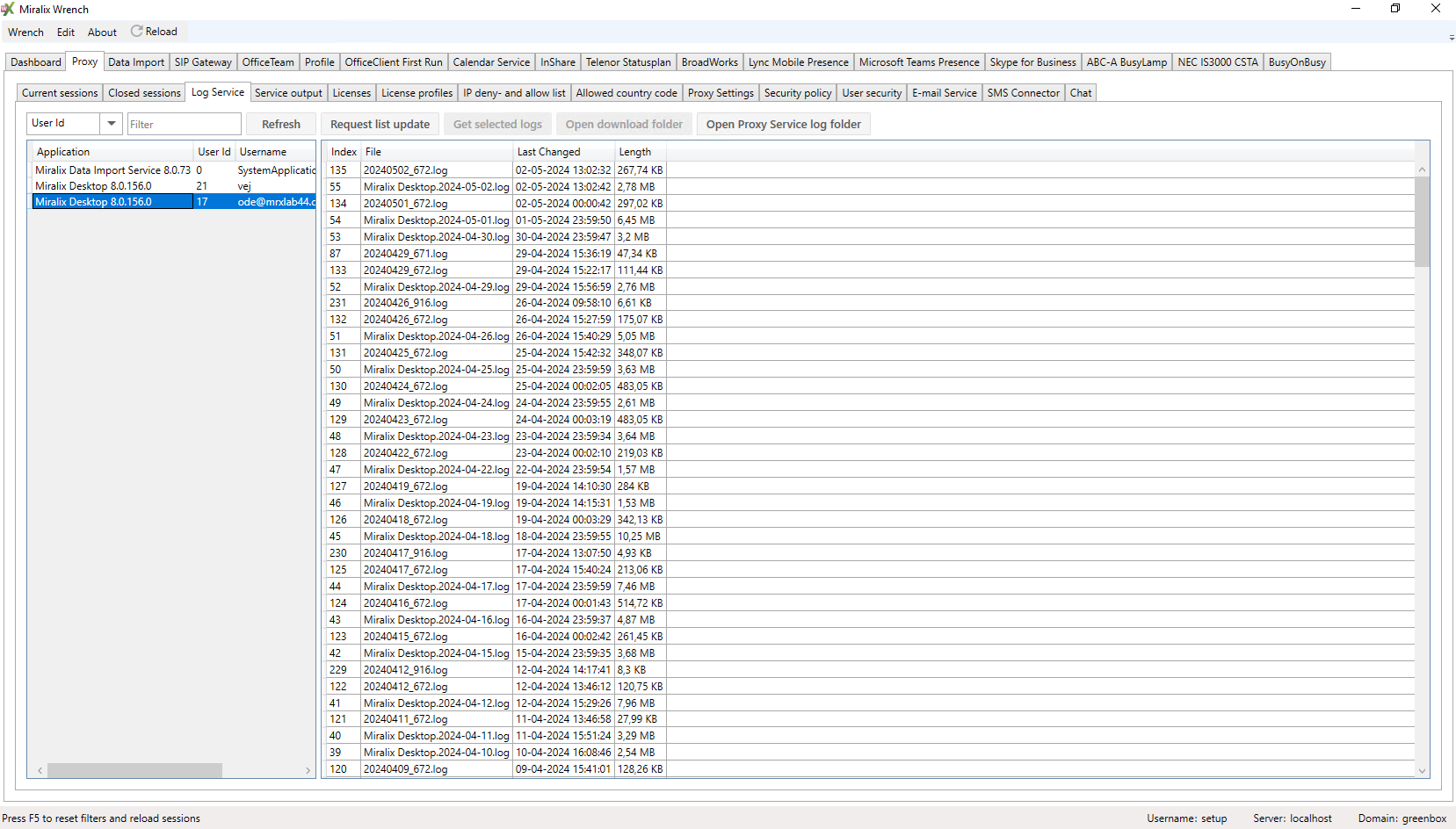This screenshot has width=1456, height=829.
Task: Select the Allowed country code sub-tab
Action: tap(627, 93)
